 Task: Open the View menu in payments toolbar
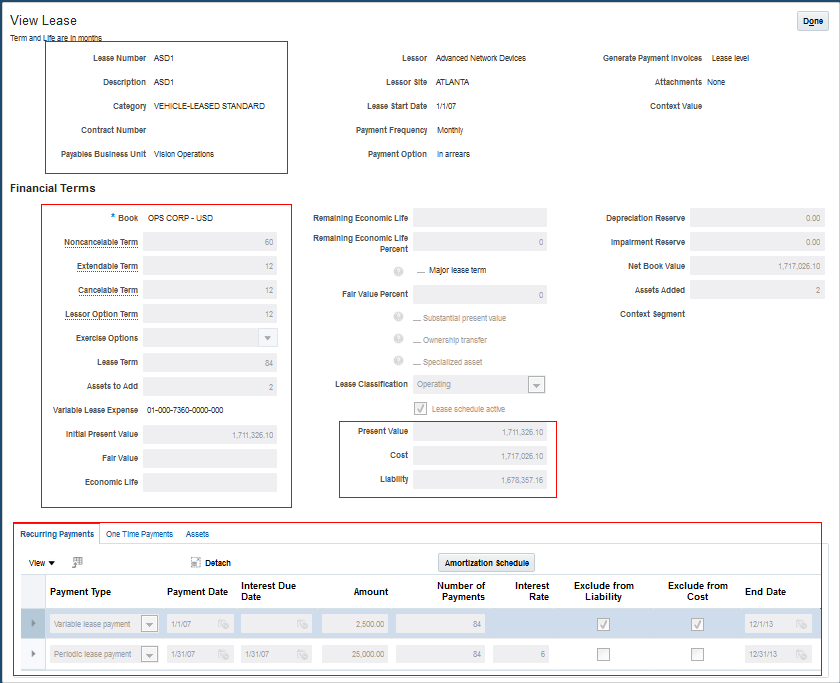[x=41, y=563]
